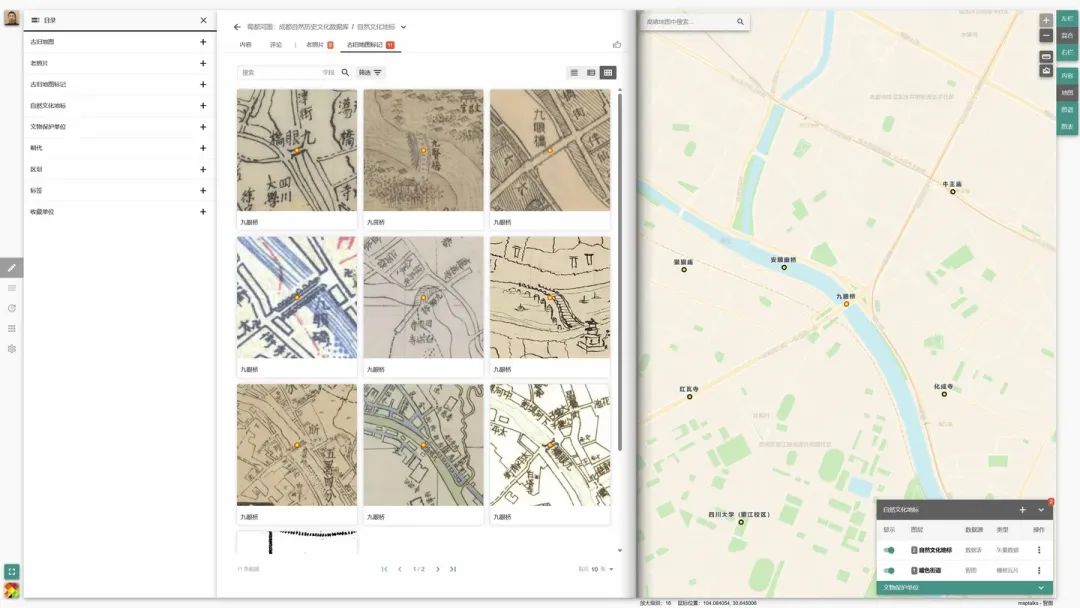Switch to the 评论 tab

(x=276, y=45)
